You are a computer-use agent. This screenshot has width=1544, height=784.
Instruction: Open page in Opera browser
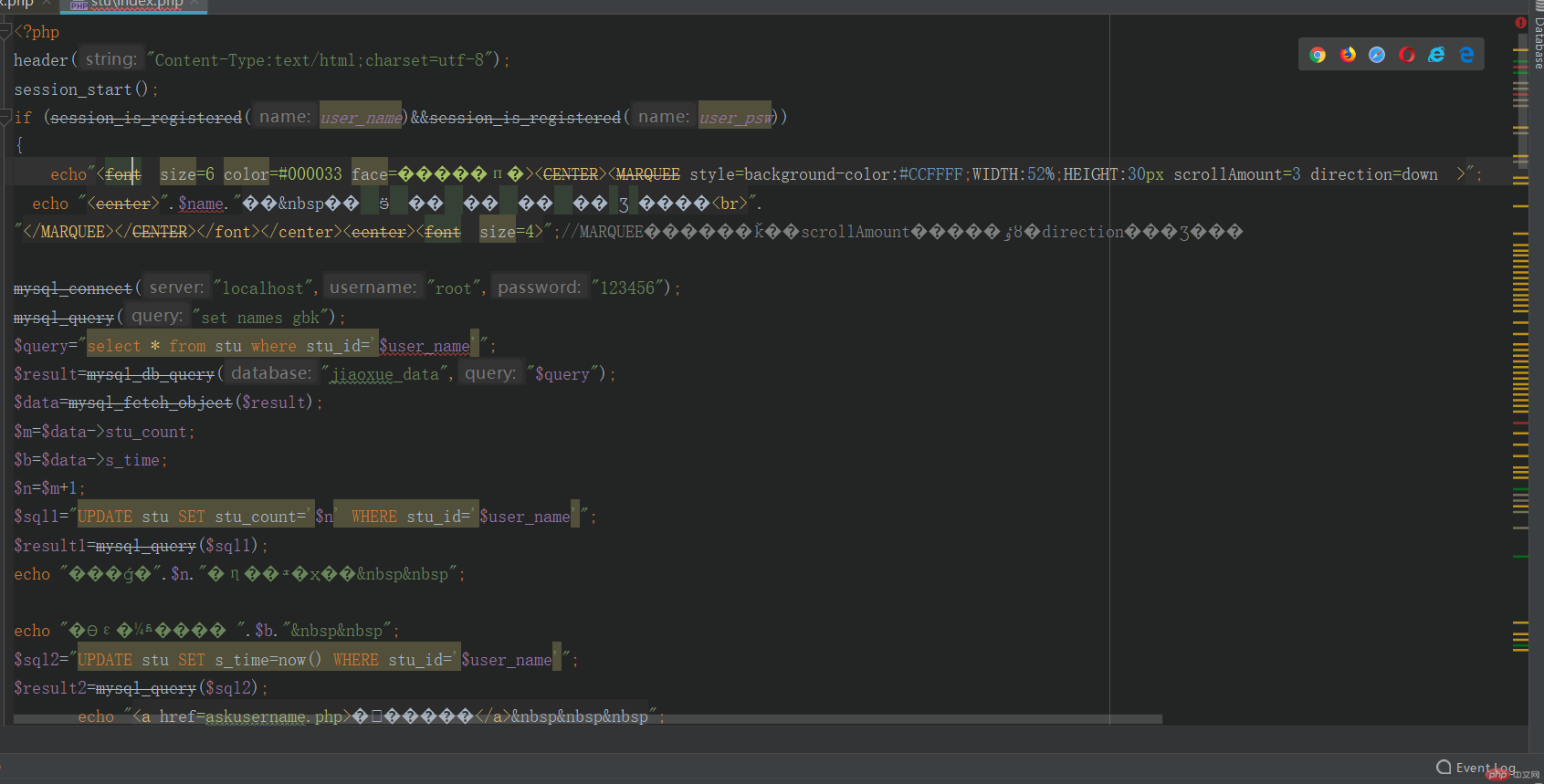tap(1407, 55)
